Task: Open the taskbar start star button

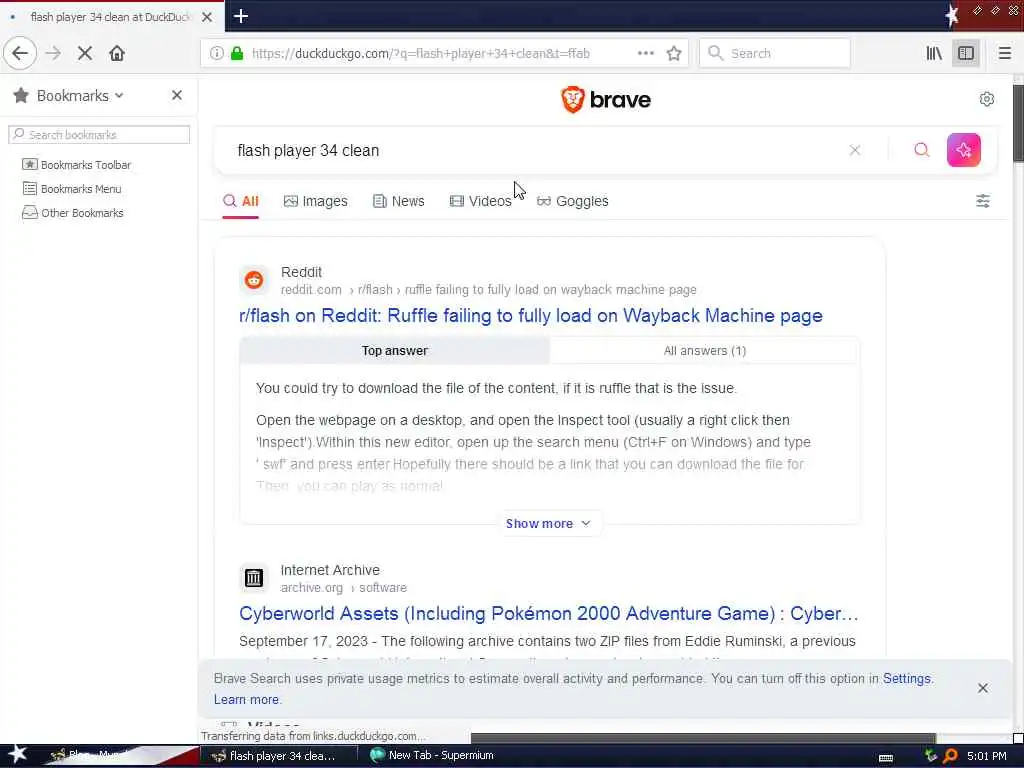Action: 18,755
